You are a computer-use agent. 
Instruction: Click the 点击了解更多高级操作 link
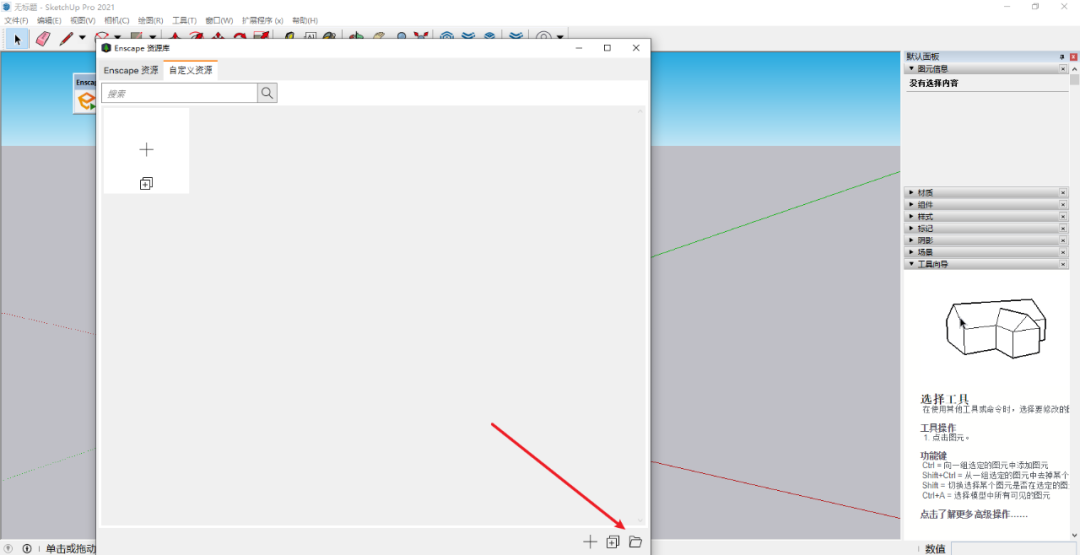pyautogui.click(x=972, y=515)
